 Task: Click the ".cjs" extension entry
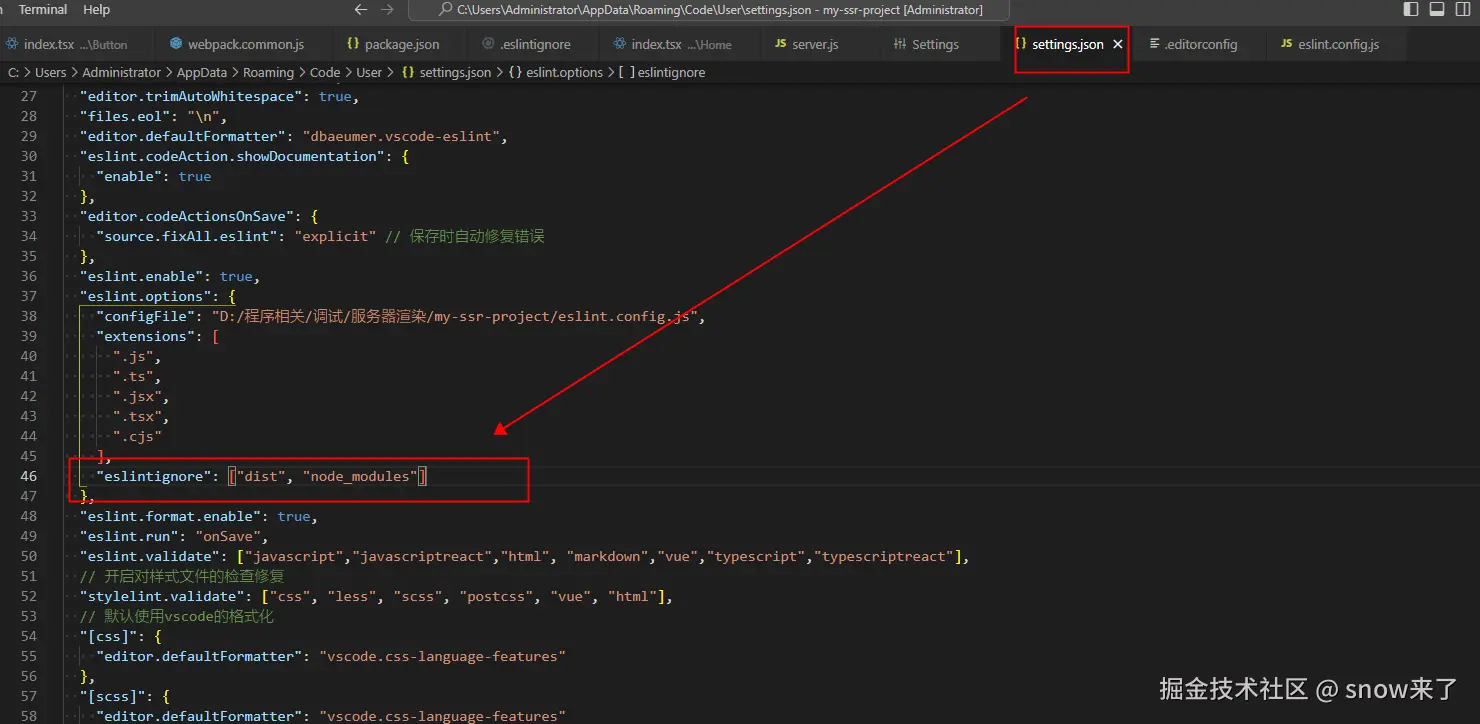(137, 436)
